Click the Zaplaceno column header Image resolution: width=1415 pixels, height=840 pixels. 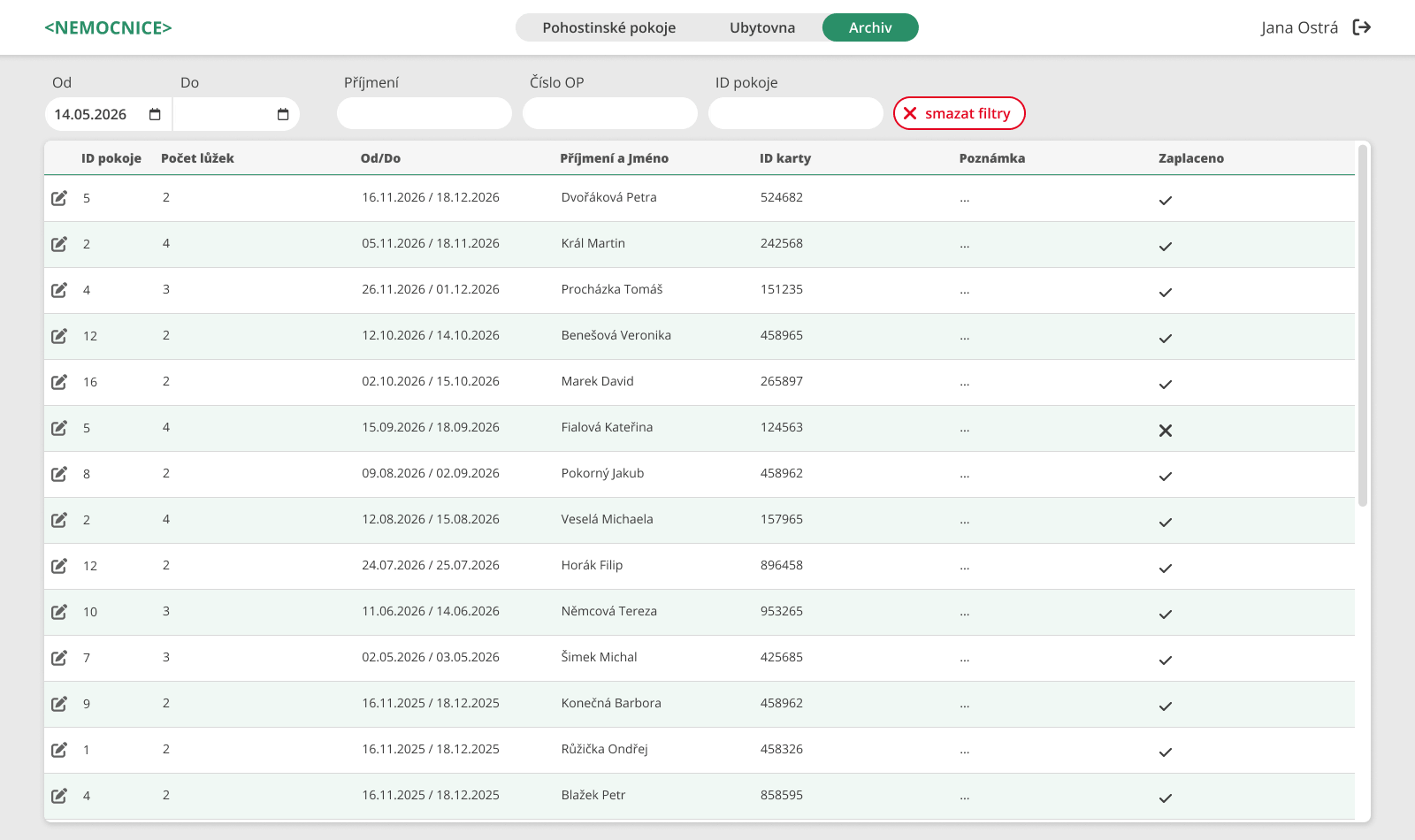[x=1191, y=158]
